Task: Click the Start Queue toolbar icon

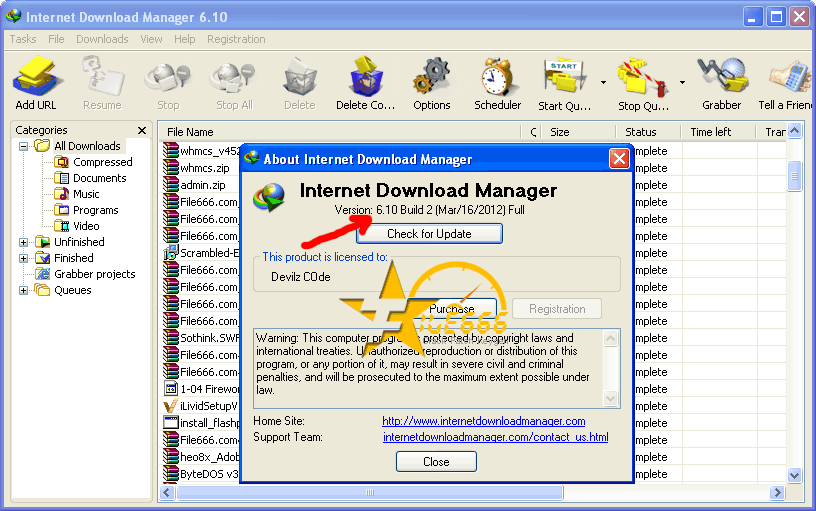Action: click(x=564, y=83)
